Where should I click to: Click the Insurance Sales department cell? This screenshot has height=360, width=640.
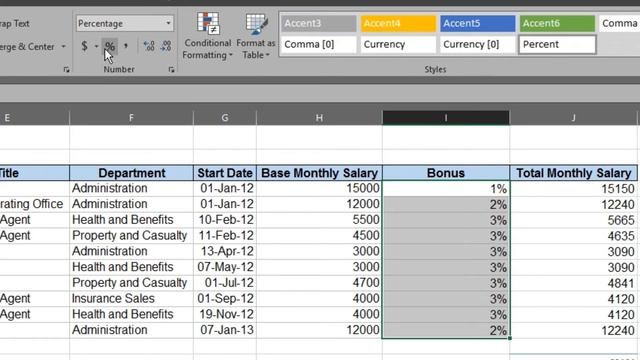(131, 299)
